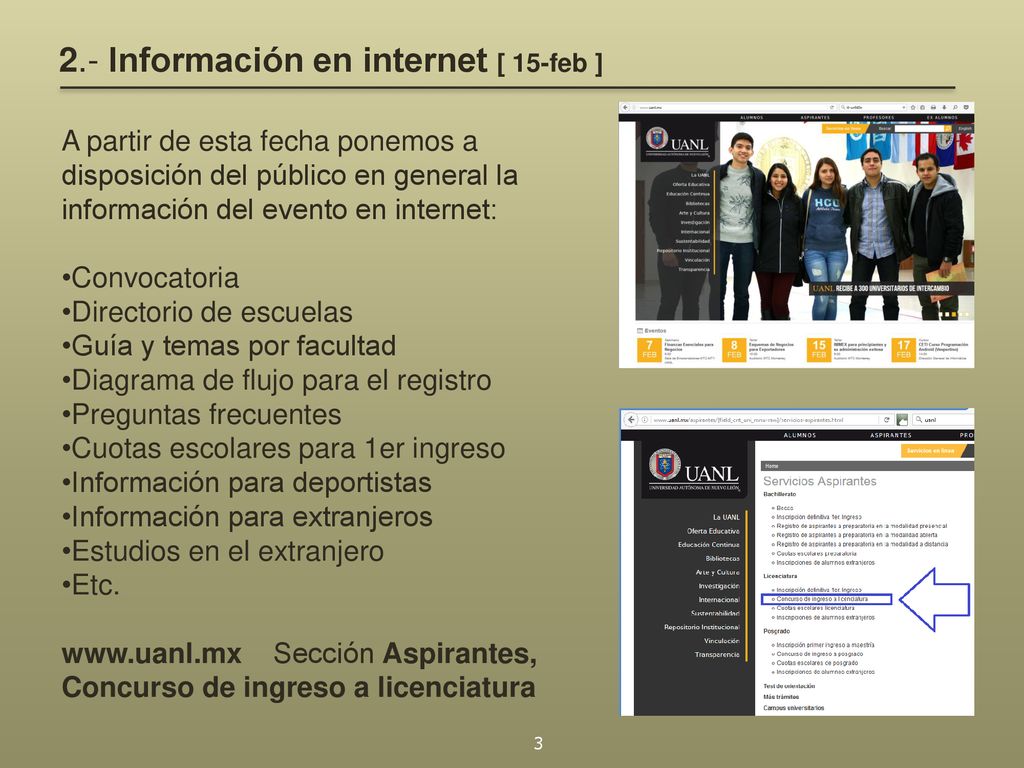Click back arrow in the upper browser screenshot
This screenshot has width=1024, height=768.
coord(626,108)
